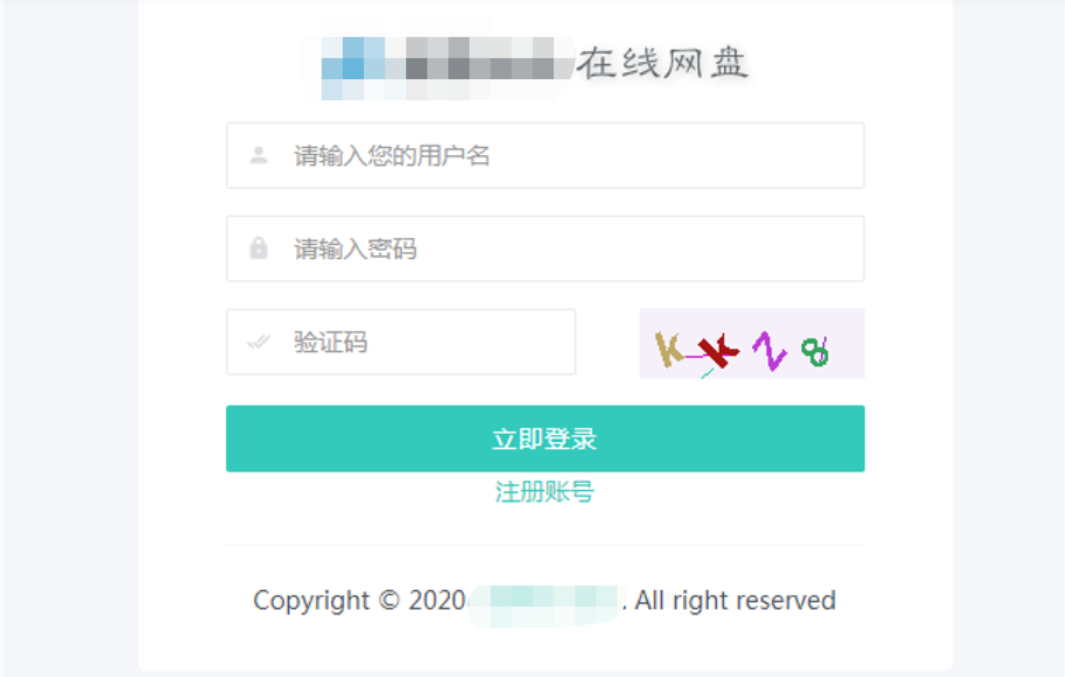Click the green 8 character in the captcha
Image resolution: width=1065 pixels, height=677 pixels.
coord(814,352)
